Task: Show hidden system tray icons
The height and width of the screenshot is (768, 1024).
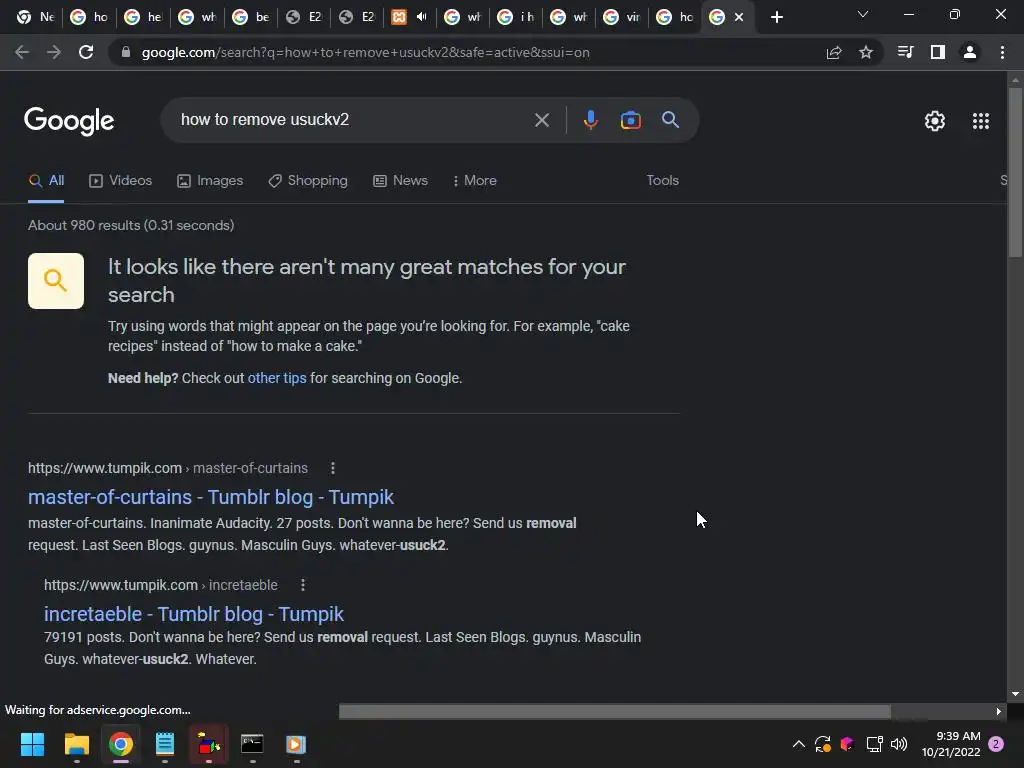Action: tap(798, 744)
